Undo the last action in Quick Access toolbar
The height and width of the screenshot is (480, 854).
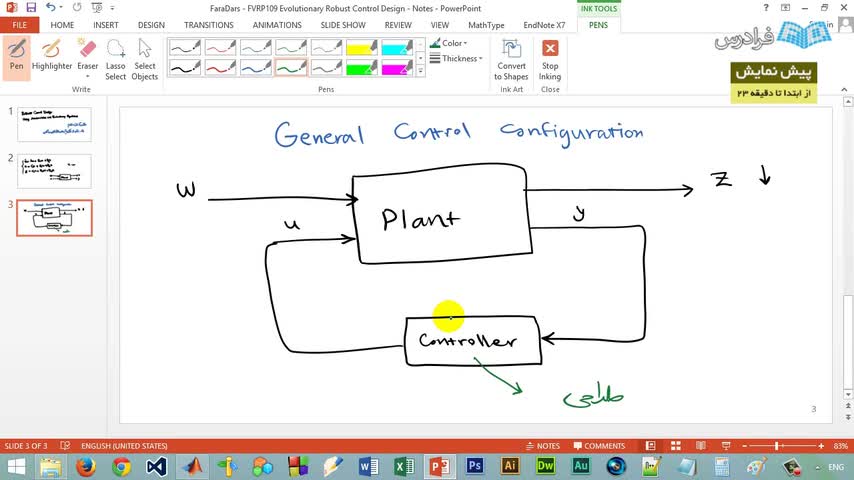point(51,8)
